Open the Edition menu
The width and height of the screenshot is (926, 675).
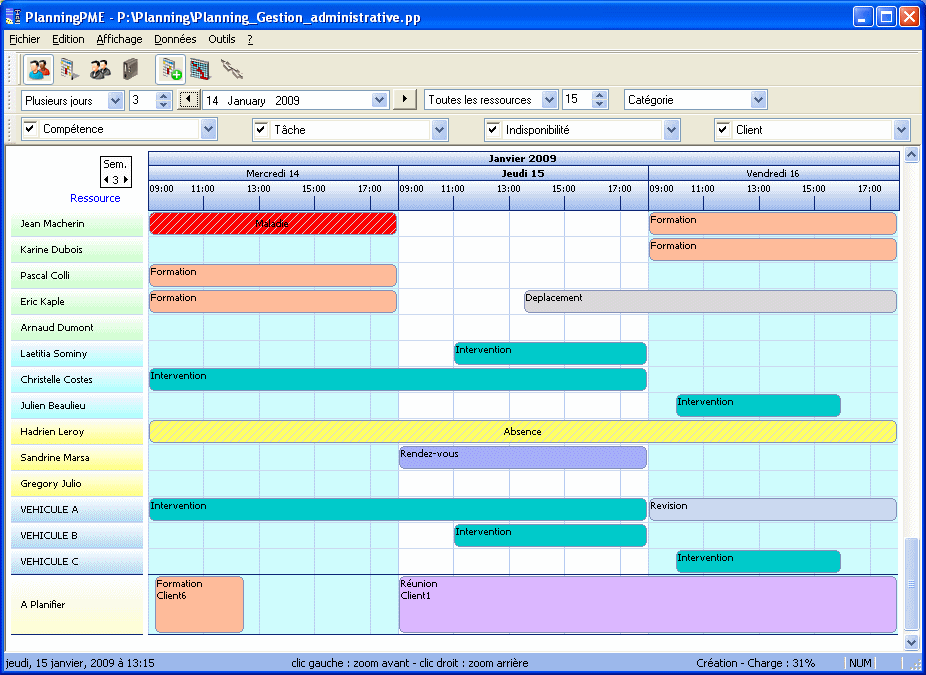68,39
